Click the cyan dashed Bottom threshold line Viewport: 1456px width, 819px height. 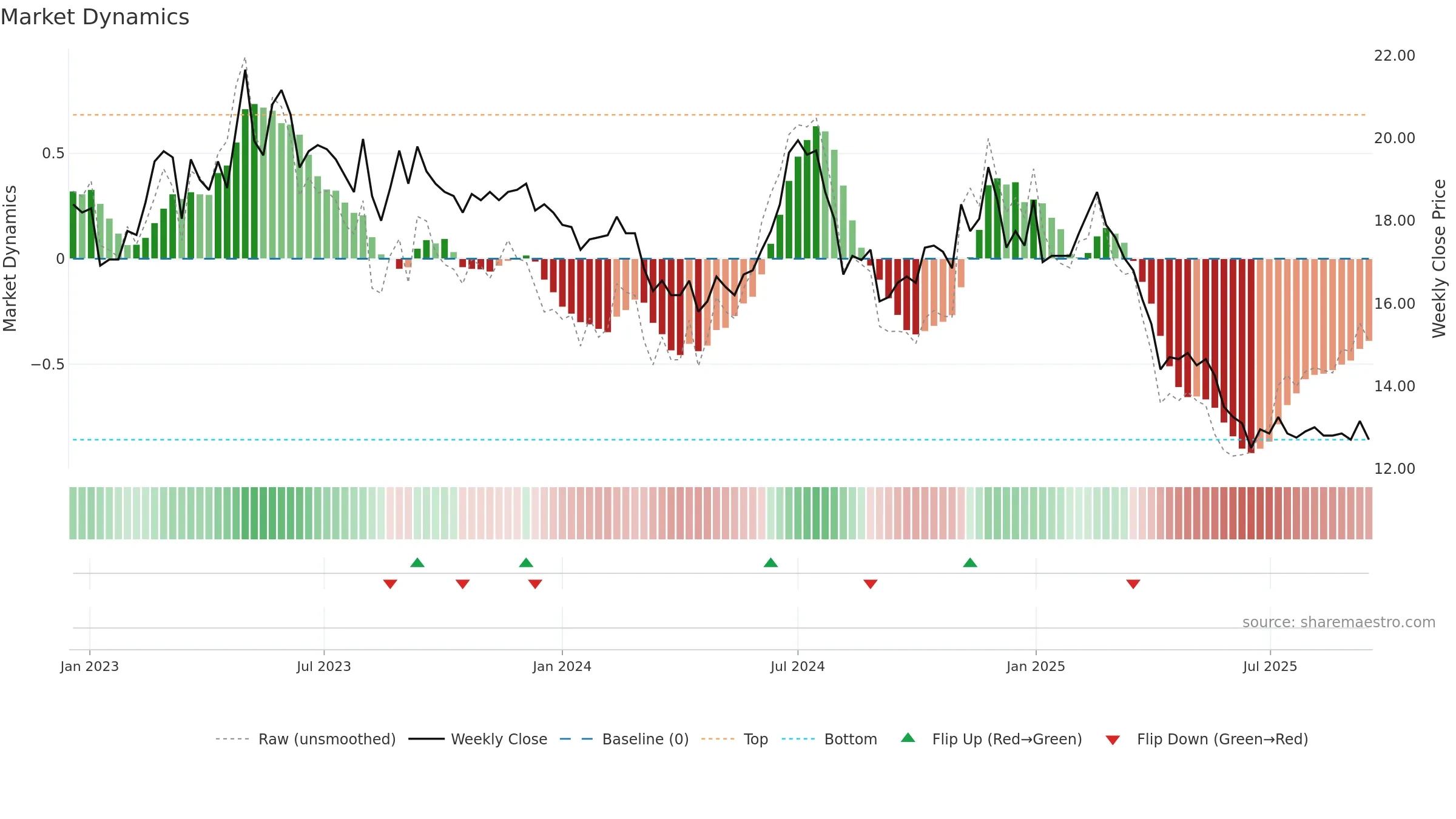pyautogui.click(x=720, y=439)
